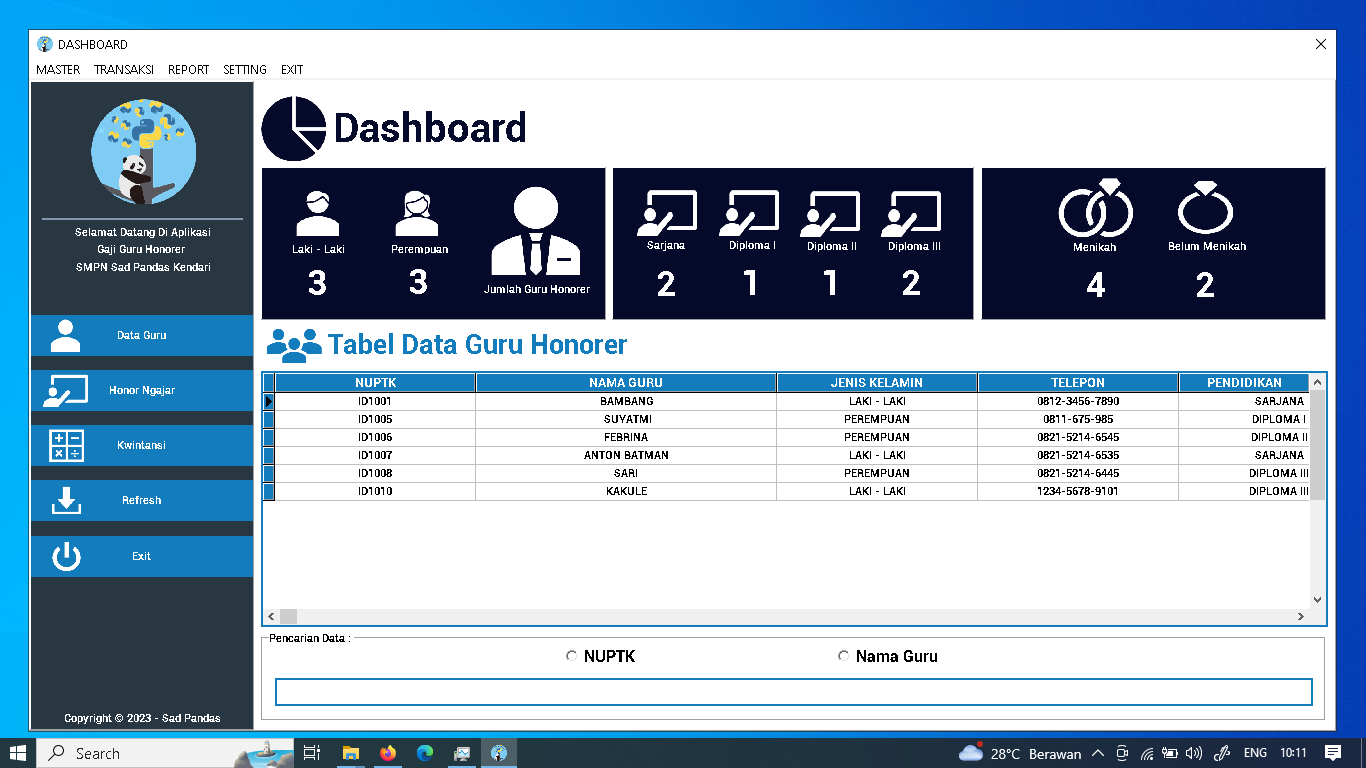This screenshot has height=768, width=1366.
Task: Select the Data Guru sidebar icon
Action: [64, 336]
